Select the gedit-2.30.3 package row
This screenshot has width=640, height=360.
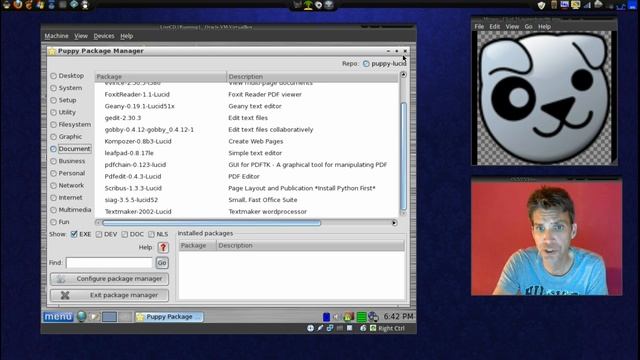(247, 118)
